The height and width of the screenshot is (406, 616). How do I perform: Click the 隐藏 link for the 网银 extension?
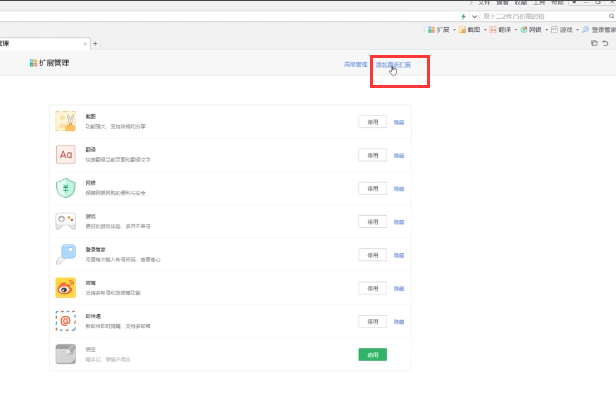(399, 189)
